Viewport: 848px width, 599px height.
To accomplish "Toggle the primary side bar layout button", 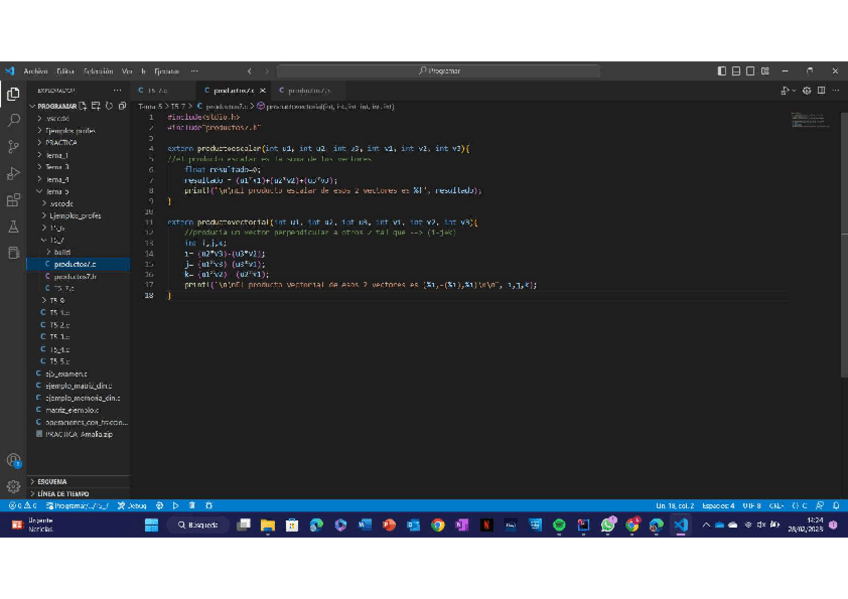I will pos(722,71).
